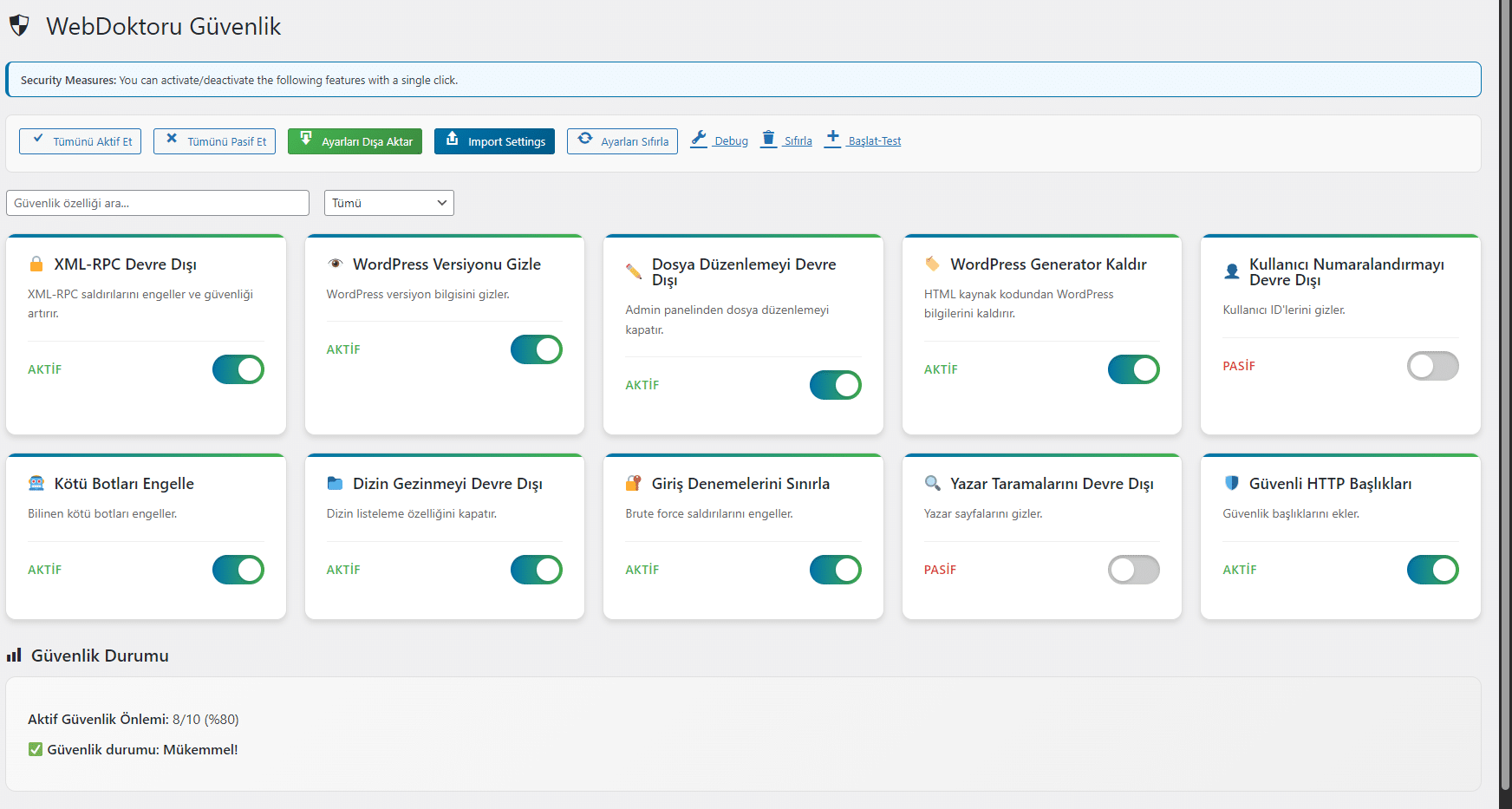Click the trash icon next to Sıfırla
This screenshot has width=1512, height=809.
point(768,139)
